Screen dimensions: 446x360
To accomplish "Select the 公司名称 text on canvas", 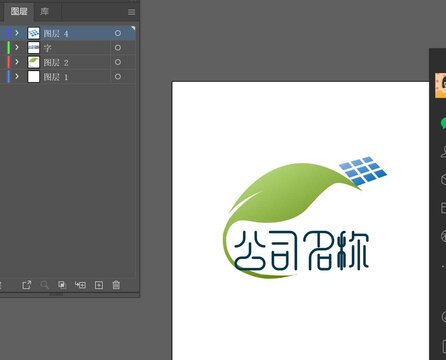I will pyautogui.click(x=301, y=251).
